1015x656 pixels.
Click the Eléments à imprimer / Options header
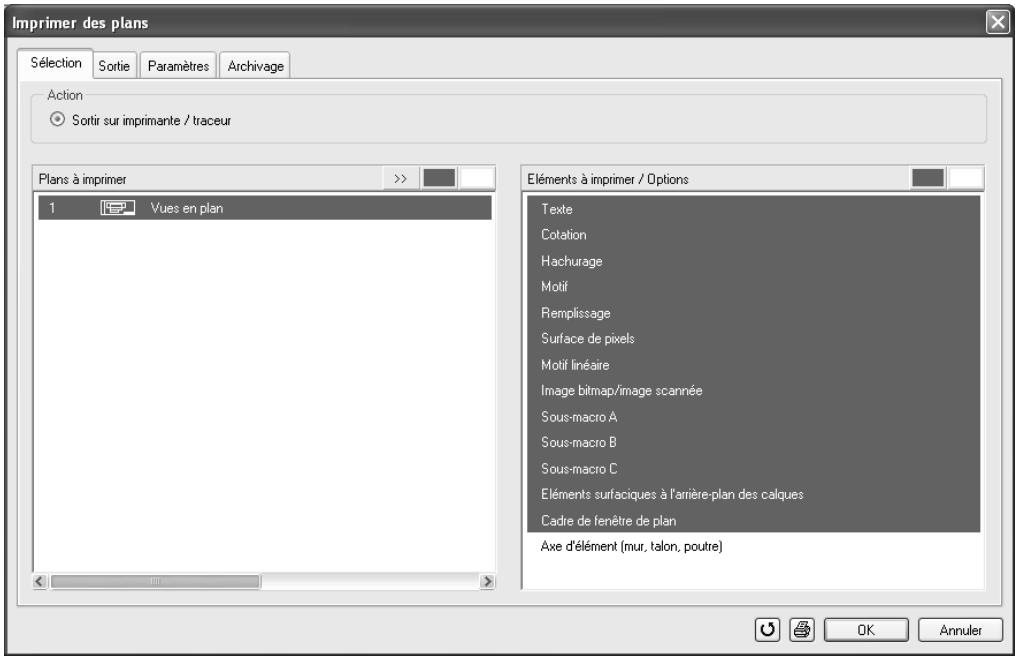click(x=715, y=179)
